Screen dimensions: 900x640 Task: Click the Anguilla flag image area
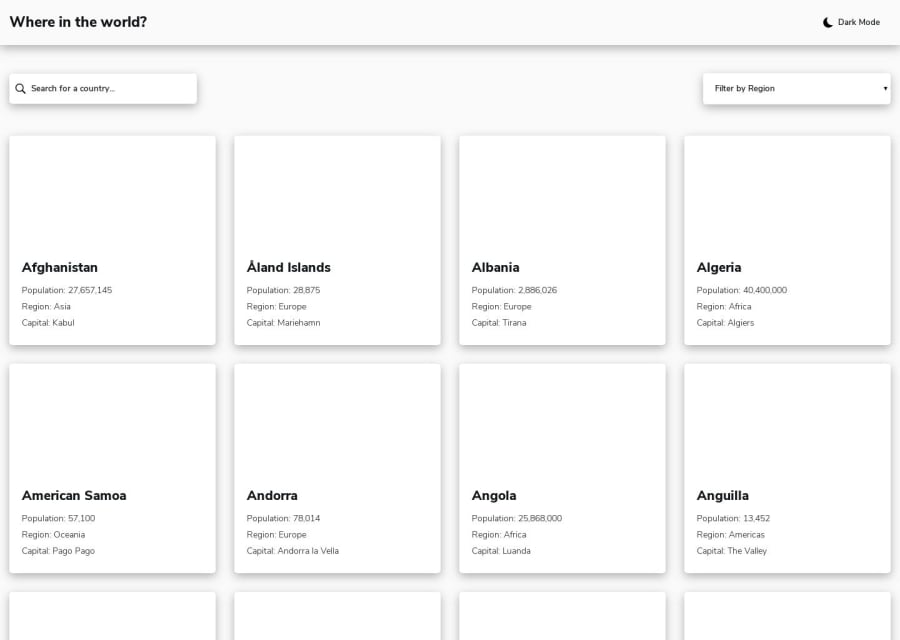pos(788,420)
